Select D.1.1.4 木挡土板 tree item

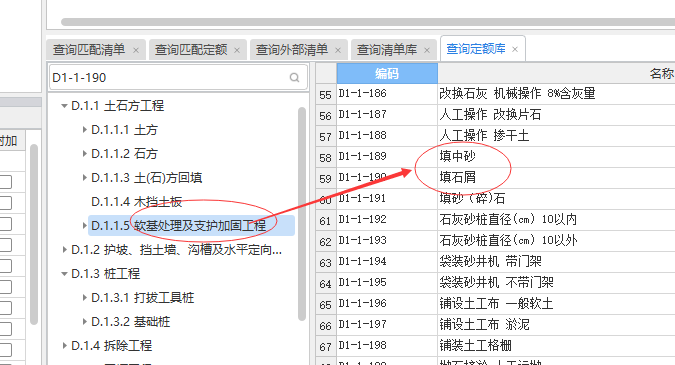136,201
